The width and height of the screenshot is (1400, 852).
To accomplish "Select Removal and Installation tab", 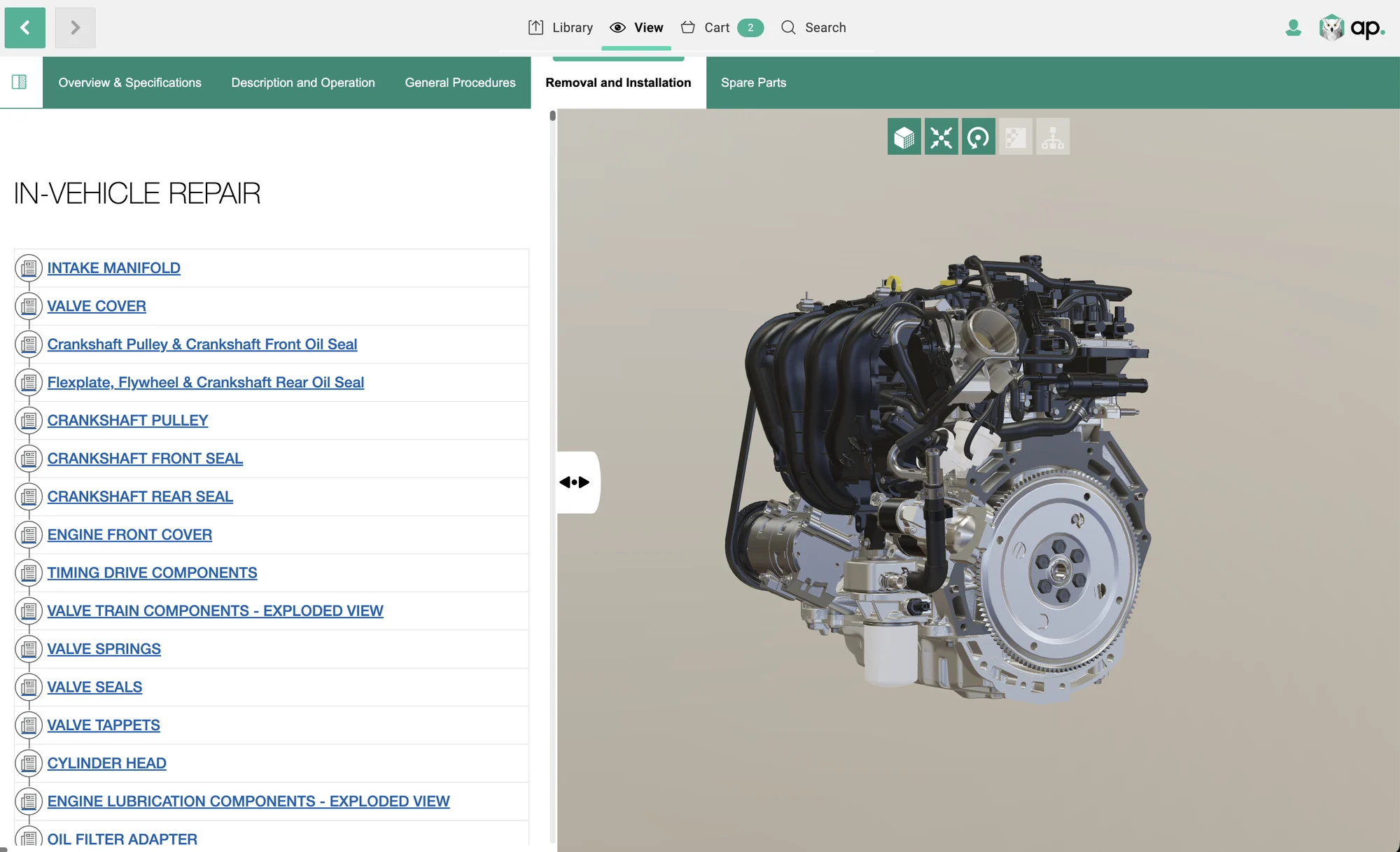I will [618, 83].
